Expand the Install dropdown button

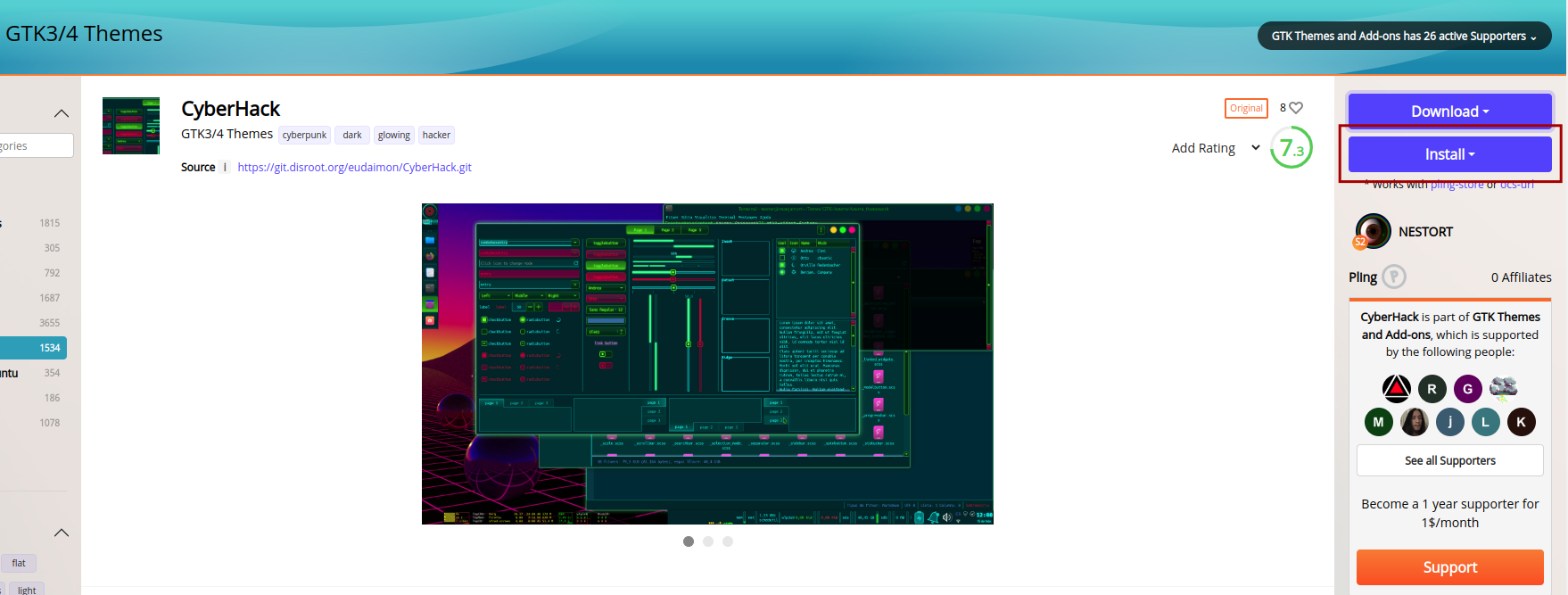point(1450,154)
